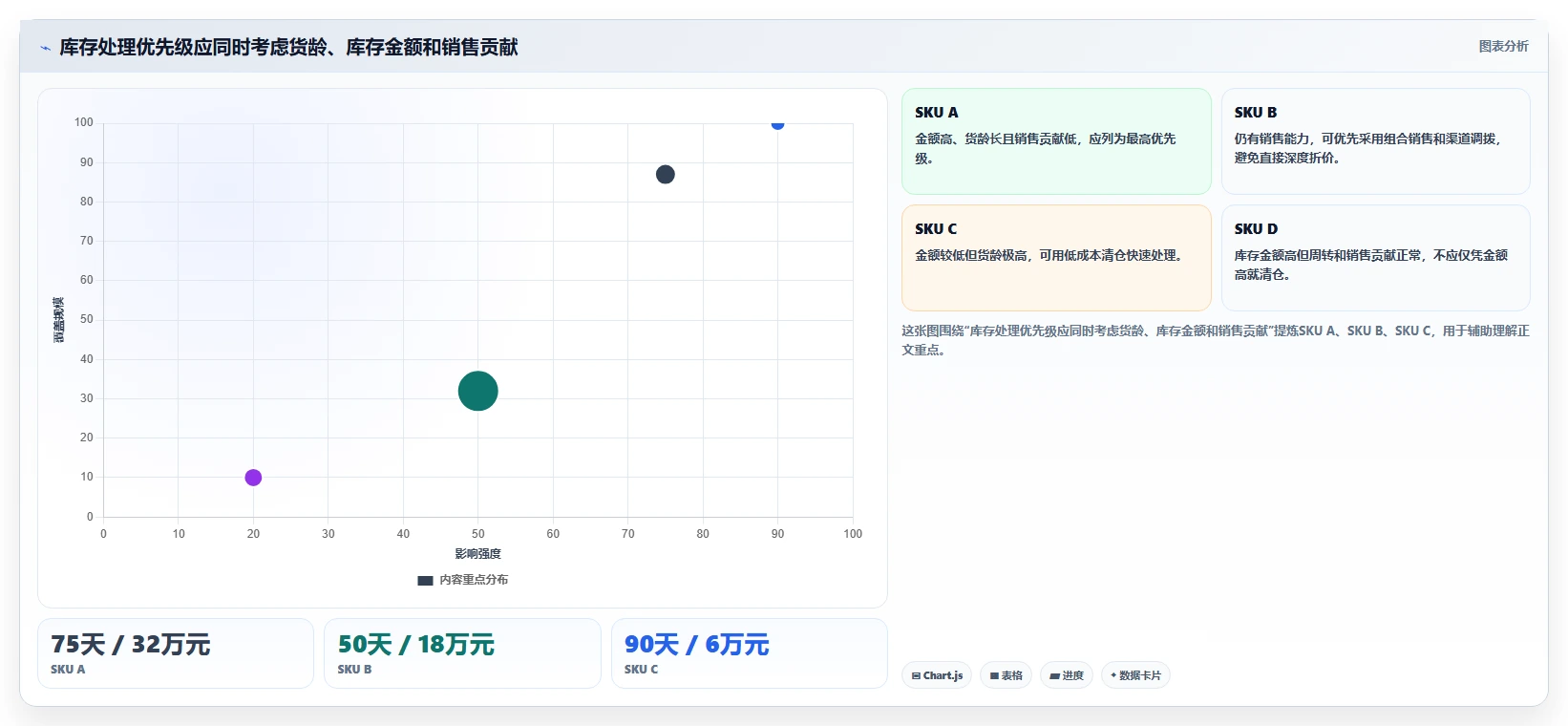
Task: Click the icon inside the Chart.js tag
Action: 916,676
